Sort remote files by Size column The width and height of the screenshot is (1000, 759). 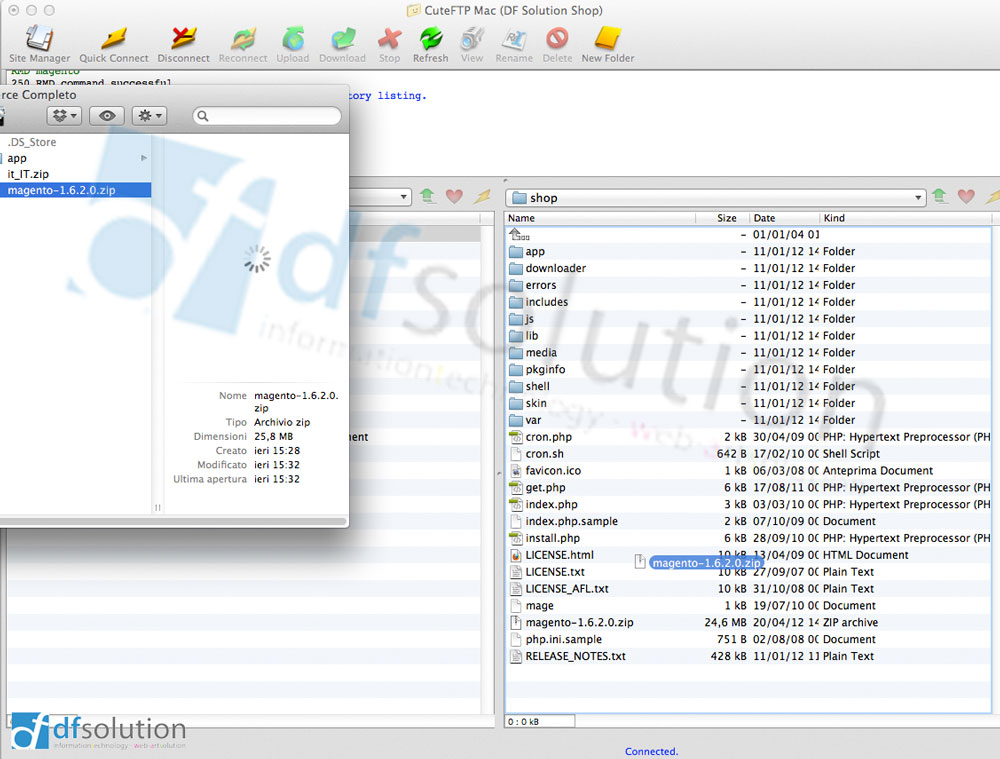(x=722, y=218)
